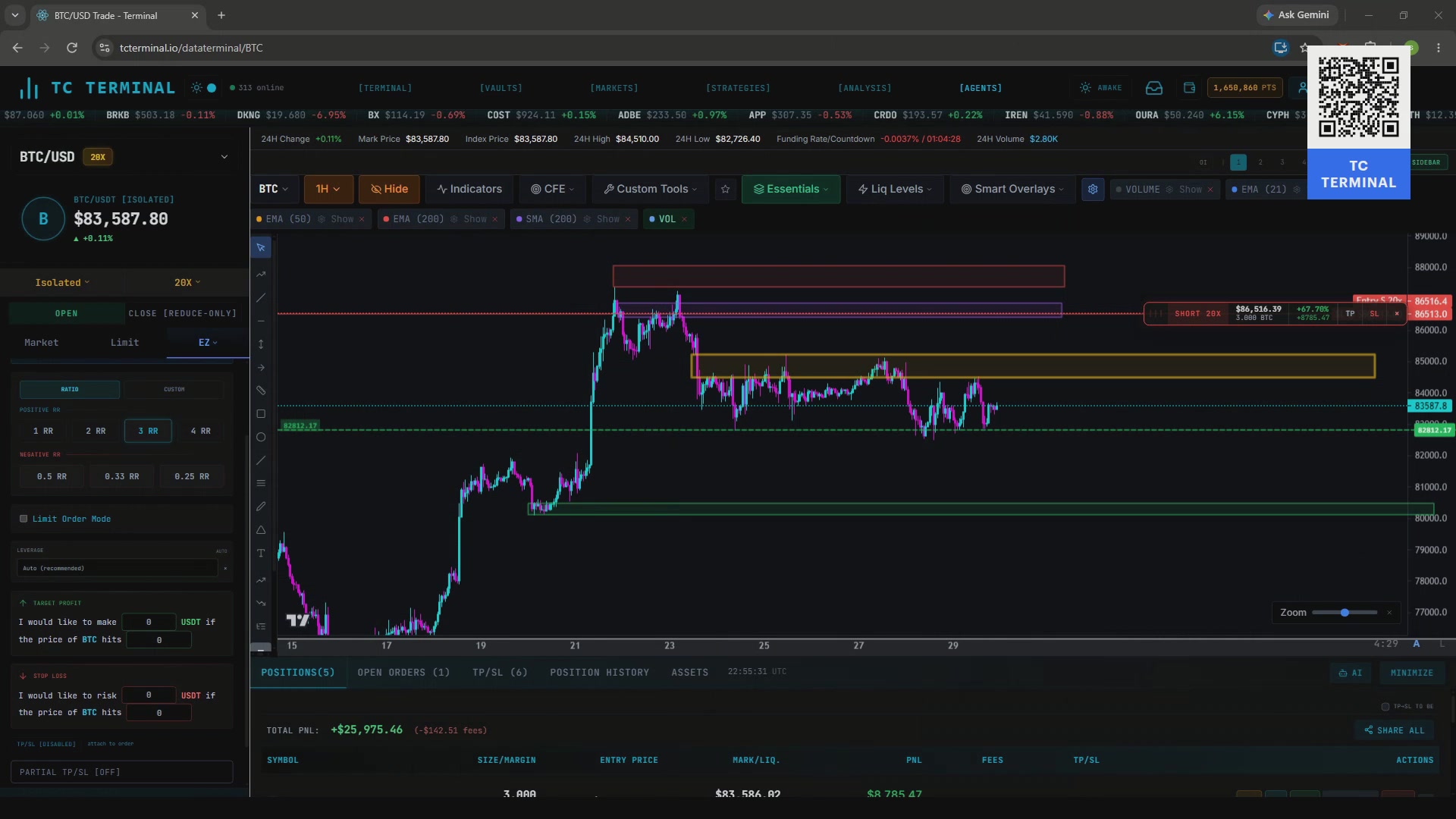This screenshot has height=819, width=1456.
Task: Open the Essentials dropdown
Action: click(791, 190)
